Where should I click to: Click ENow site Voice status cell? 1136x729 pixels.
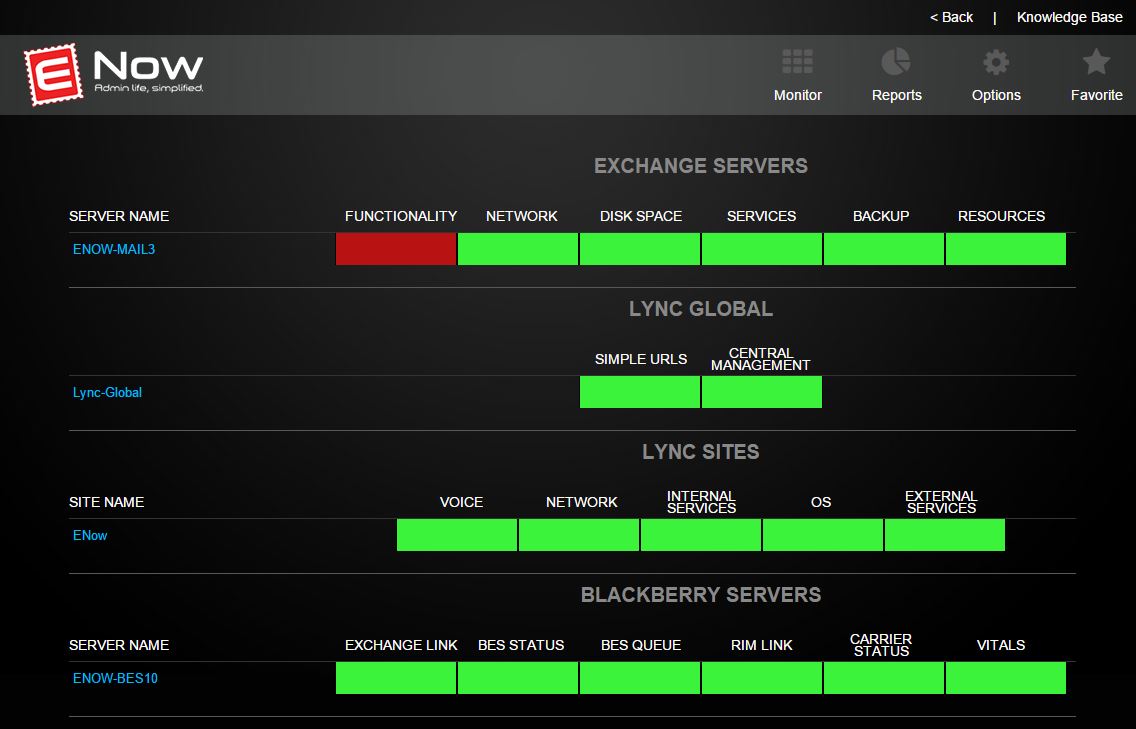tap(457, 535)
